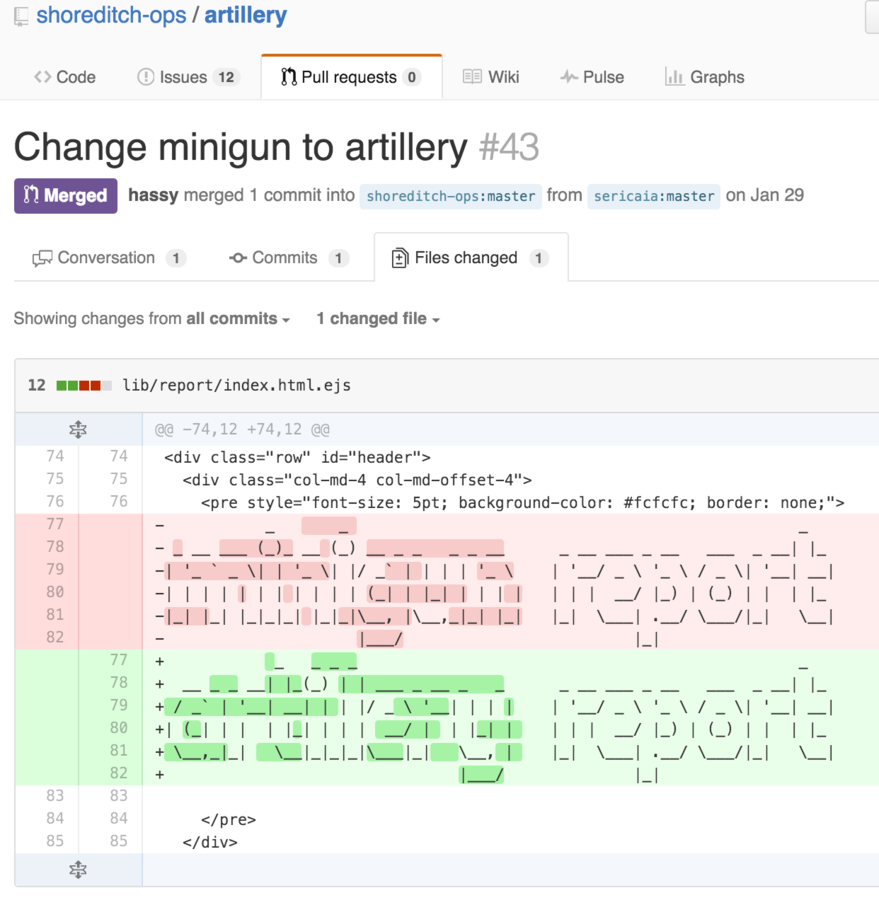Expand hidden lines below the diff
The height and width of the screenshot is (900, 879).
point(78,870)
